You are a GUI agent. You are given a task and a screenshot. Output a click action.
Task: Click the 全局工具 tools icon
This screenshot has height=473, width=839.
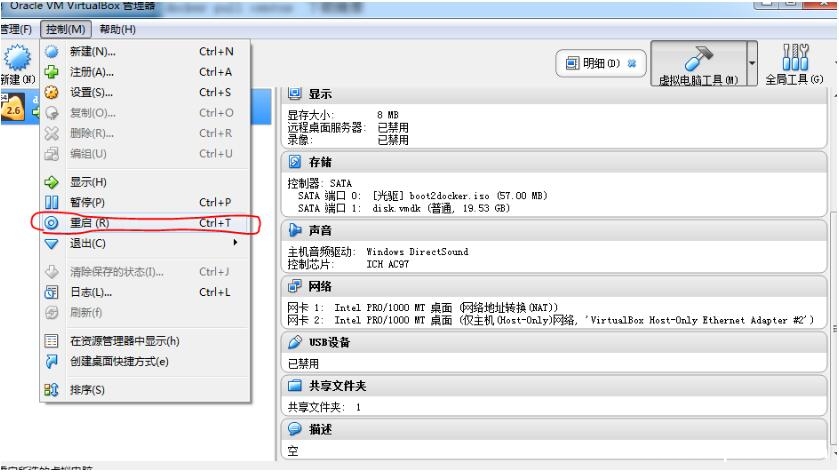pyautogui.click(x=795, y=57)
